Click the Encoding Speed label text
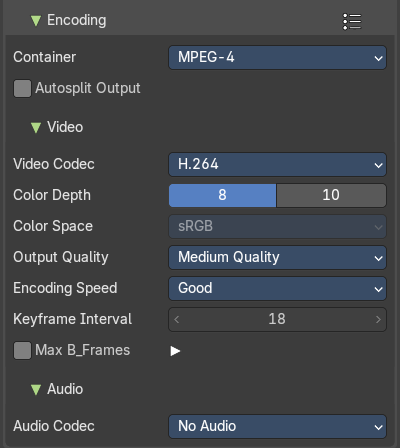 point(65,288)
